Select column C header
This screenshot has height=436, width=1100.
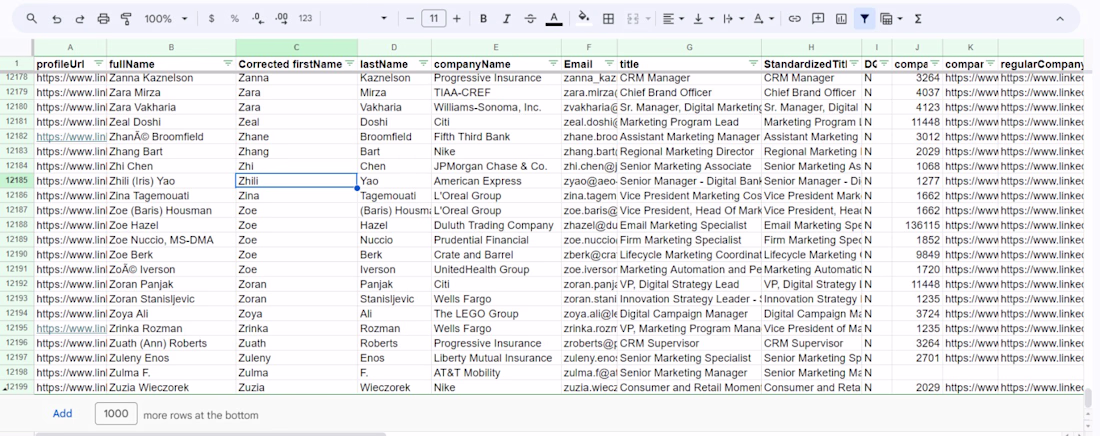pos(297,47)
